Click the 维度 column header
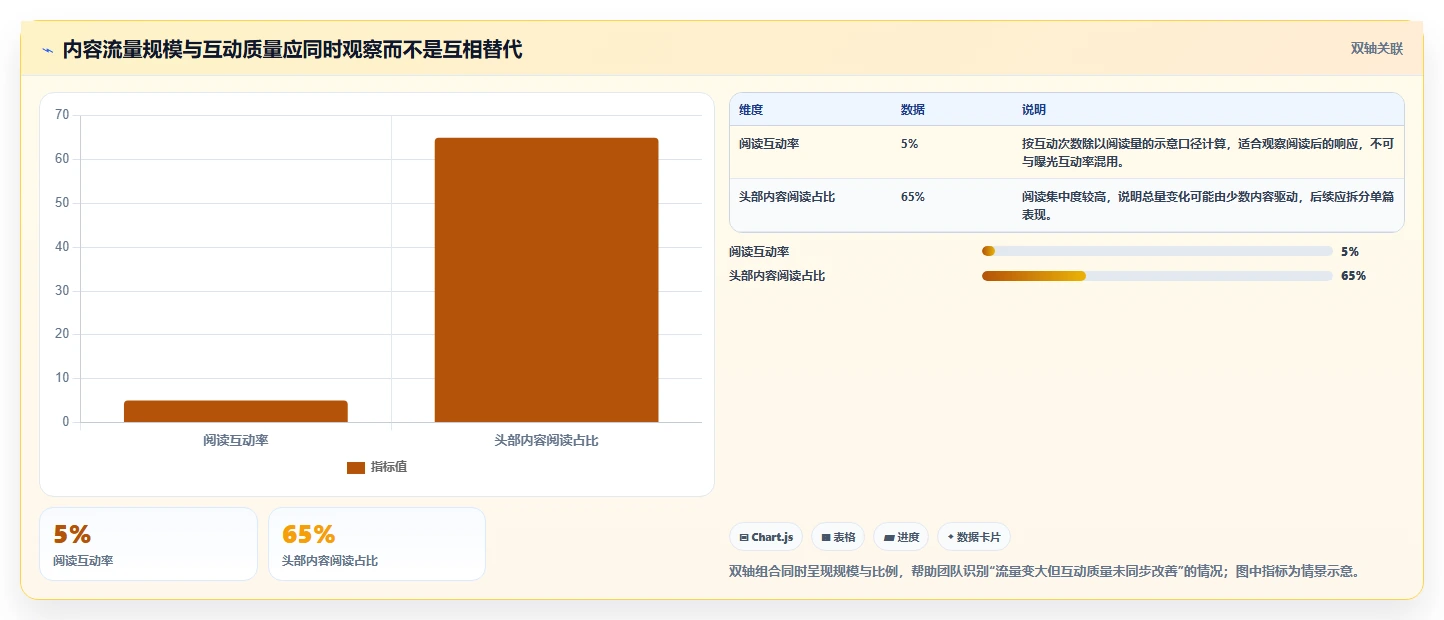Viewport: 1444px width, 620px height. click(x=751, y=110)
